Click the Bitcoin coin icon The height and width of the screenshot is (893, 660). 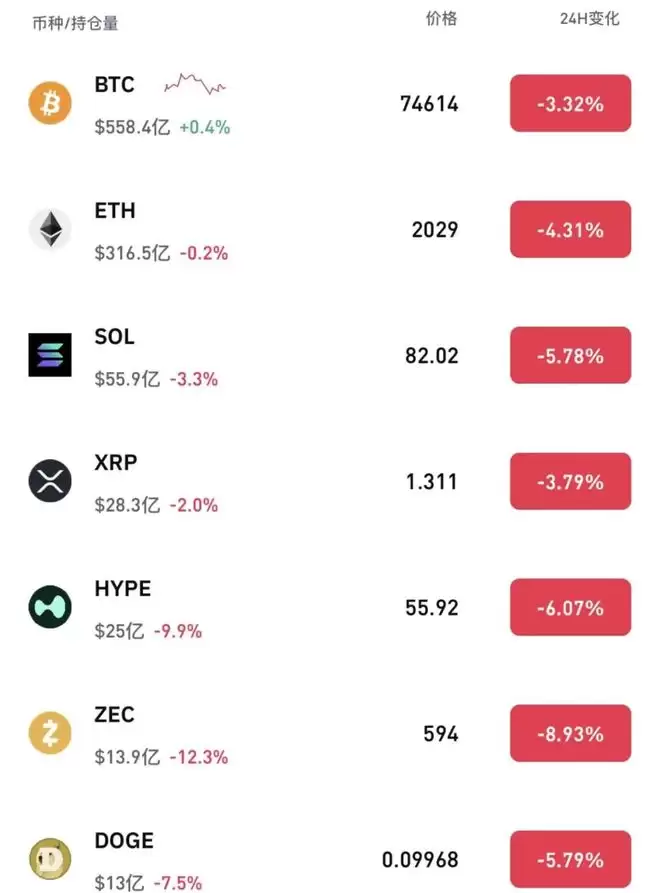[x=50, y=103]
